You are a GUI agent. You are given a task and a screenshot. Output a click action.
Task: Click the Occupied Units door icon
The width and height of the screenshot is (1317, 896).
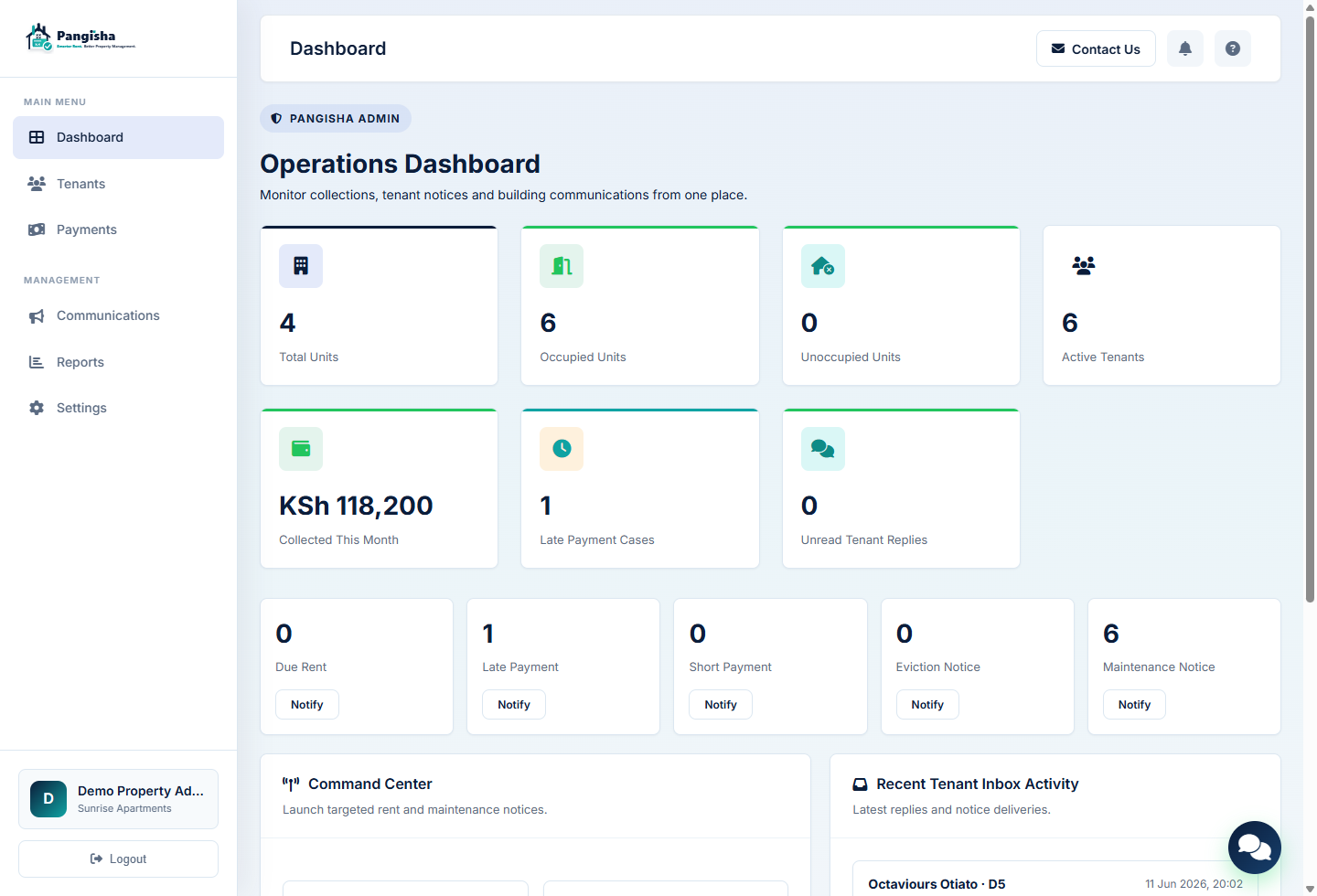click(562, 266)
